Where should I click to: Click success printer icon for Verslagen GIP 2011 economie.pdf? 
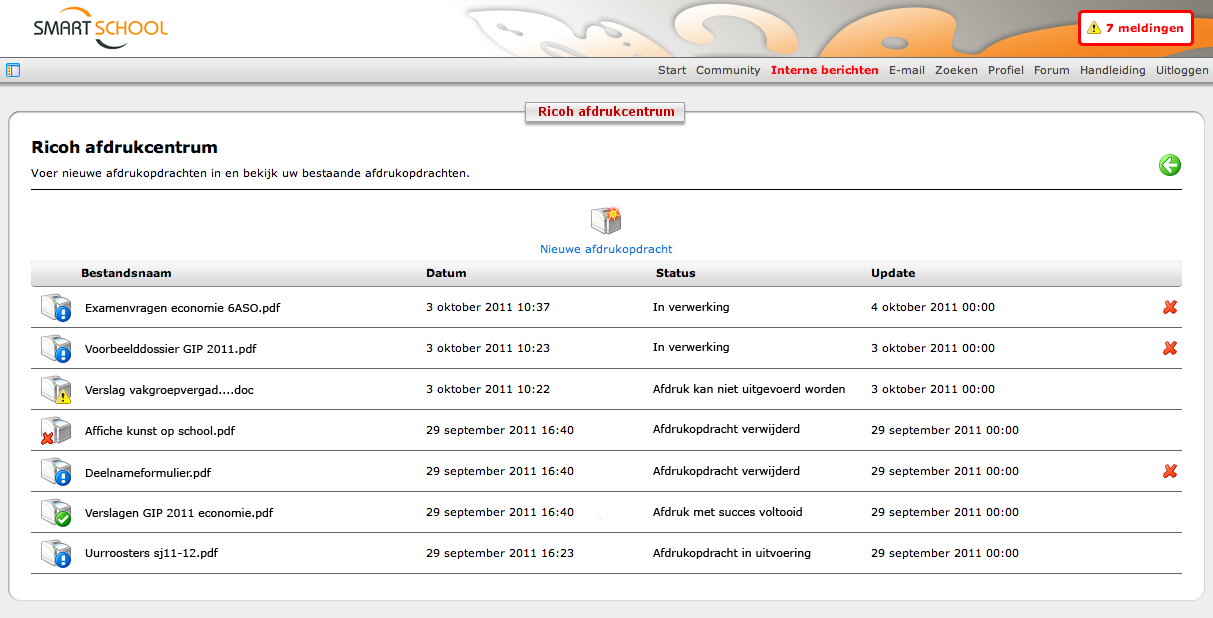point(56,512)
